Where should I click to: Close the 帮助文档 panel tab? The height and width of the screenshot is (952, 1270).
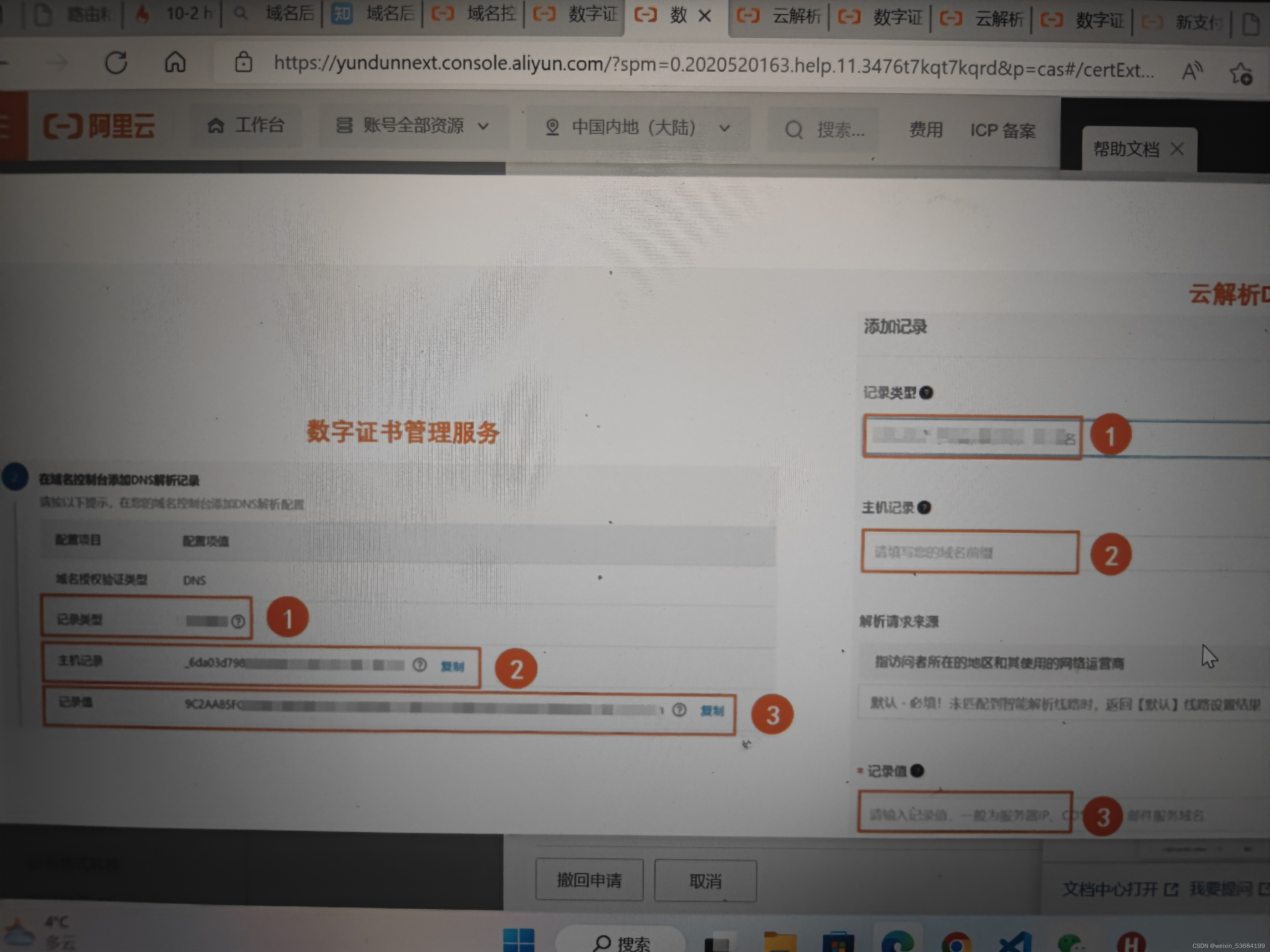1178,149
